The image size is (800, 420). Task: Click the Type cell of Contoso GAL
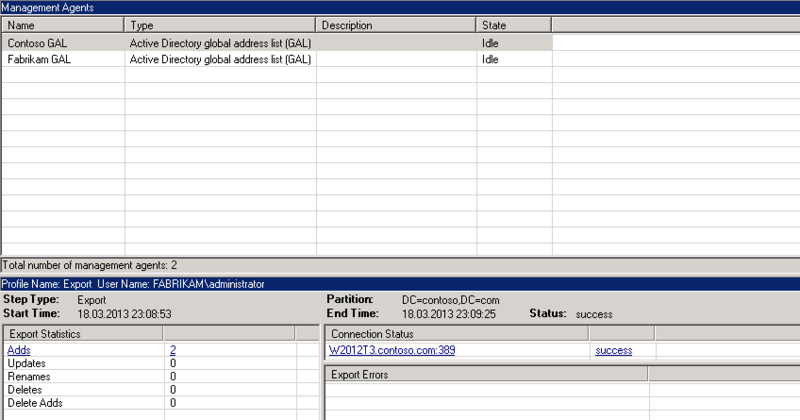(220, 43)
